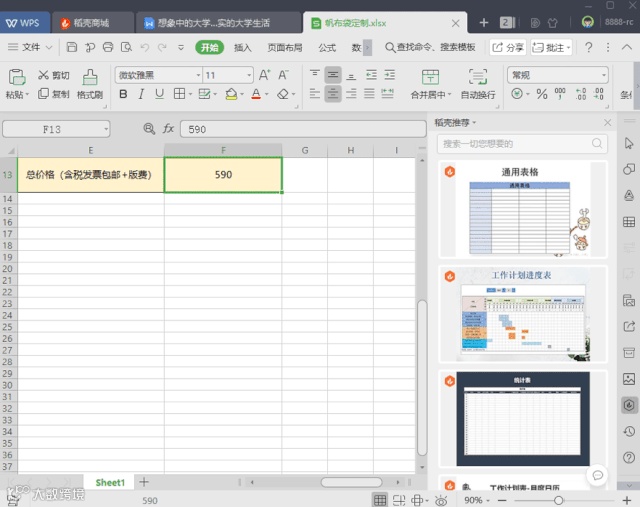Viewport: 640px width, 507px height.
Task: Open fill color dropdown arrow
Action: point(242,94)
